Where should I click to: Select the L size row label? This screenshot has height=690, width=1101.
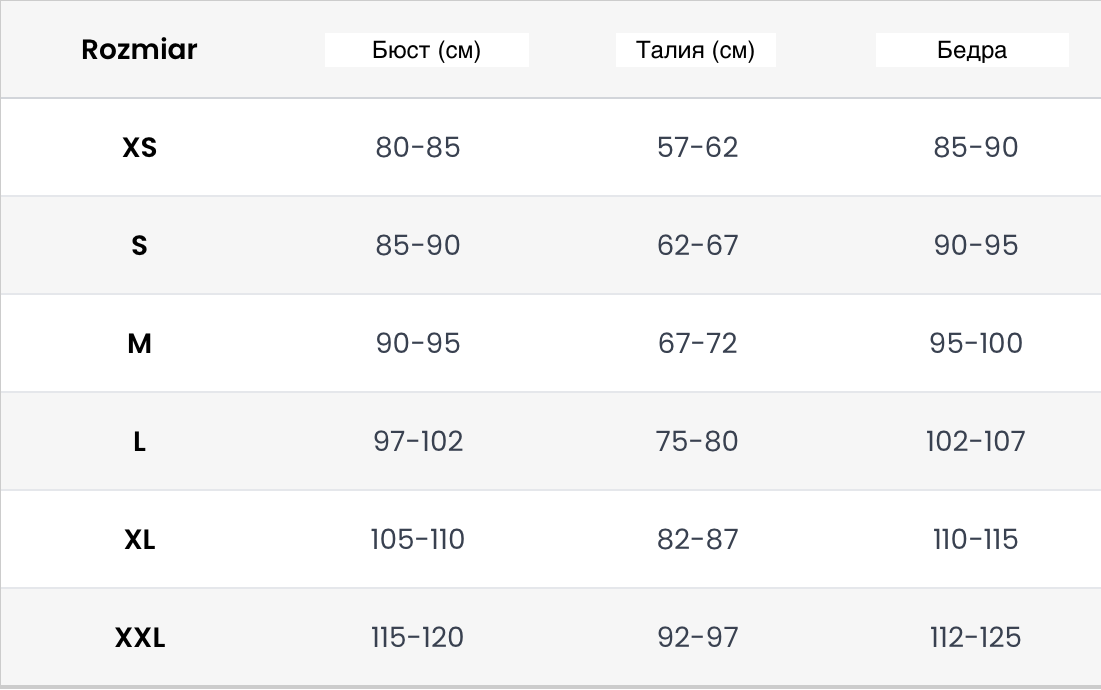pyautogui.click(x=139, y=442)
